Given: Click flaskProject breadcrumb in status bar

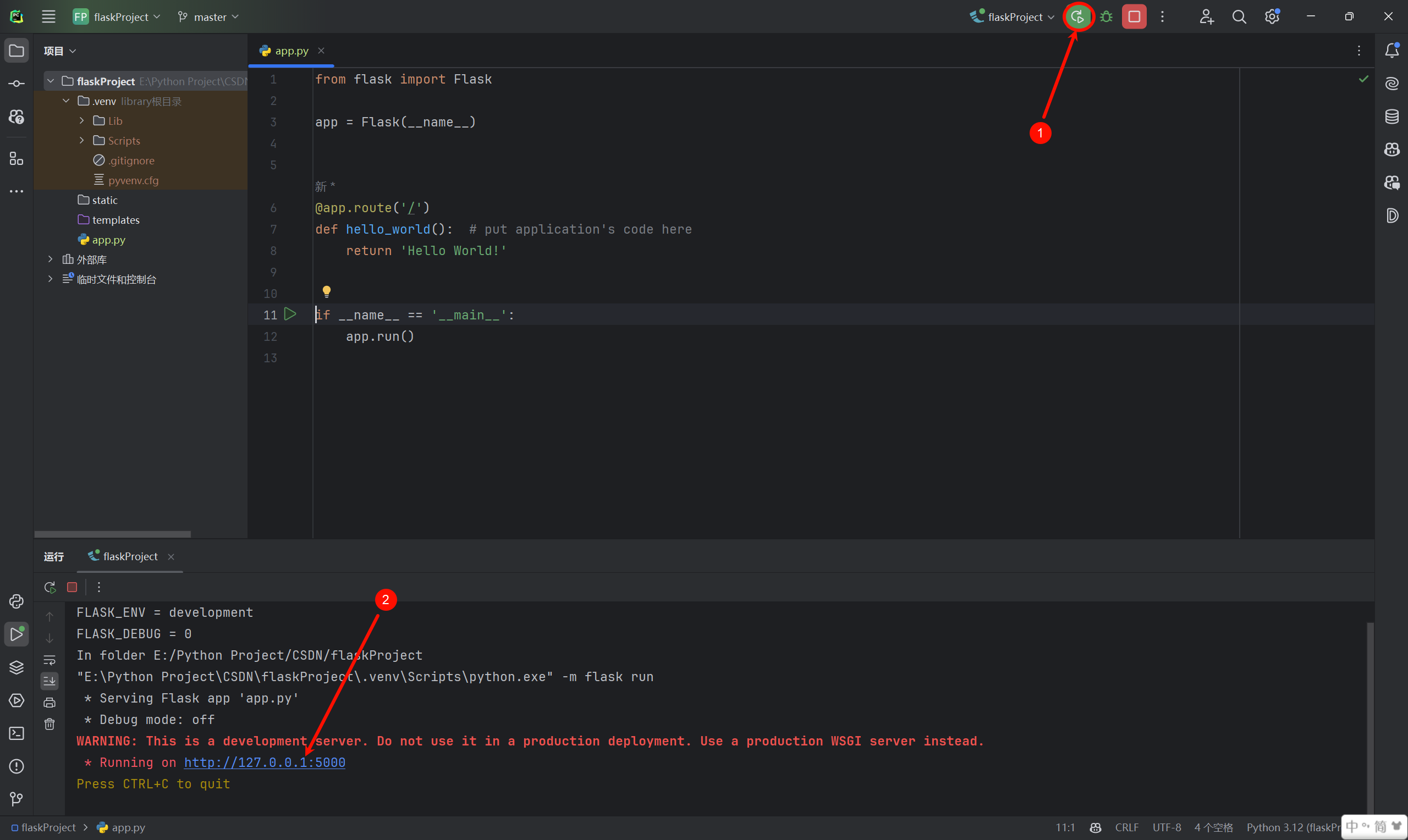Looking at the screenshot, I should pyautogui.click(x=43, y=827).
